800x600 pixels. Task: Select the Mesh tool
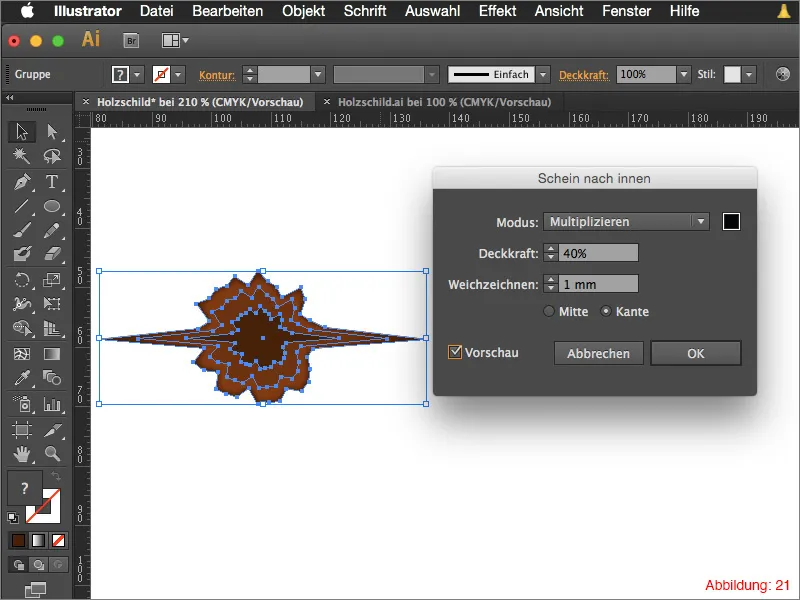[x=22, y=354]
